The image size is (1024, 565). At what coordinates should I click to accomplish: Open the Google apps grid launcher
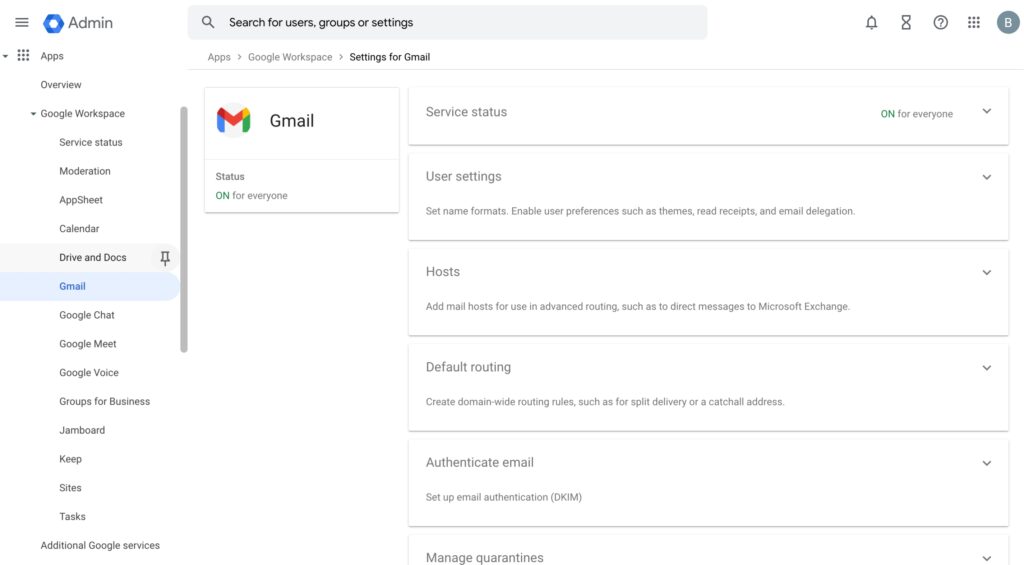(x=973, y=22)
